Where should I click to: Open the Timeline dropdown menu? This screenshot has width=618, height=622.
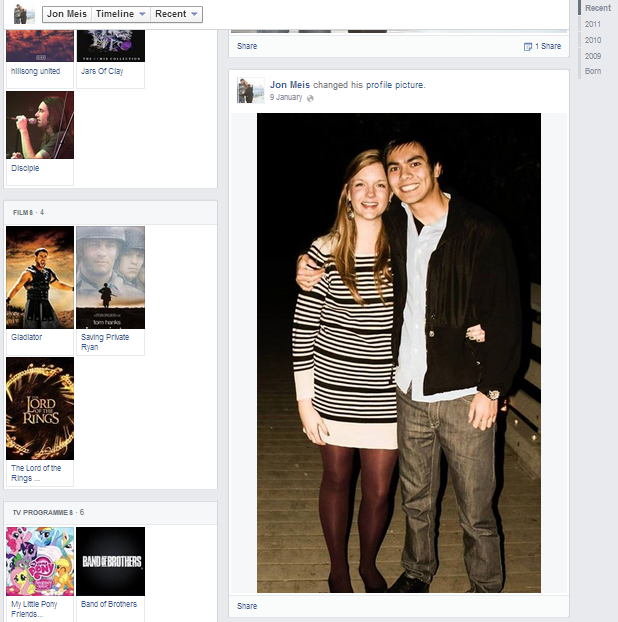(x=121, y=14)
